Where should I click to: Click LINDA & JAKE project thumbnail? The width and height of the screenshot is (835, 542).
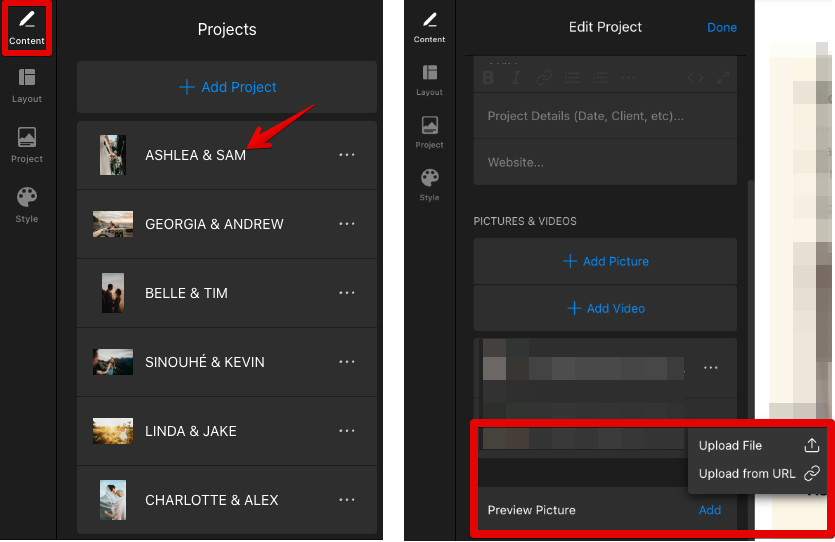click(x=113, y=431)
